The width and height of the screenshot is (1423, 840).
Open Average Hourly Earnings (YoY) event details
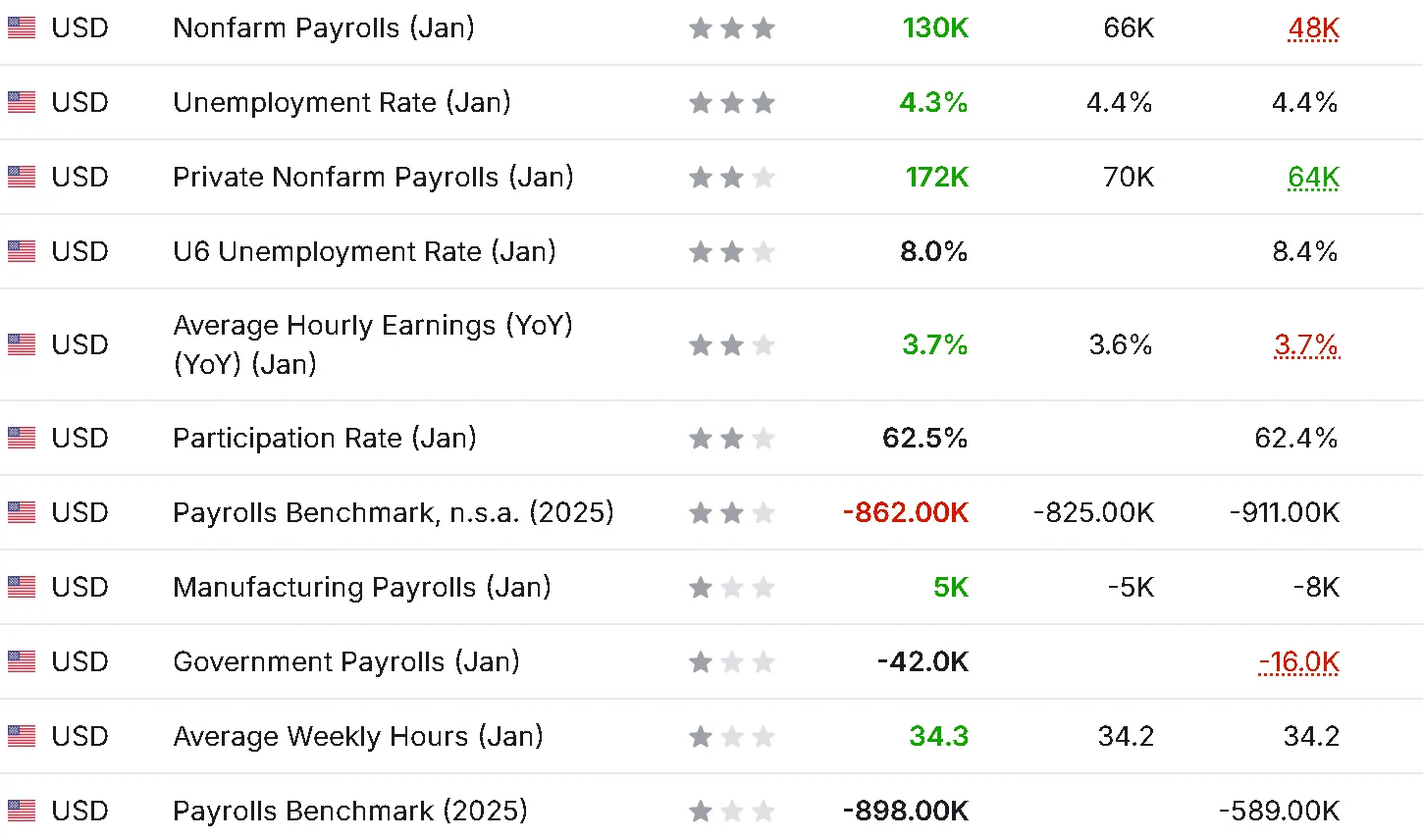373,344
